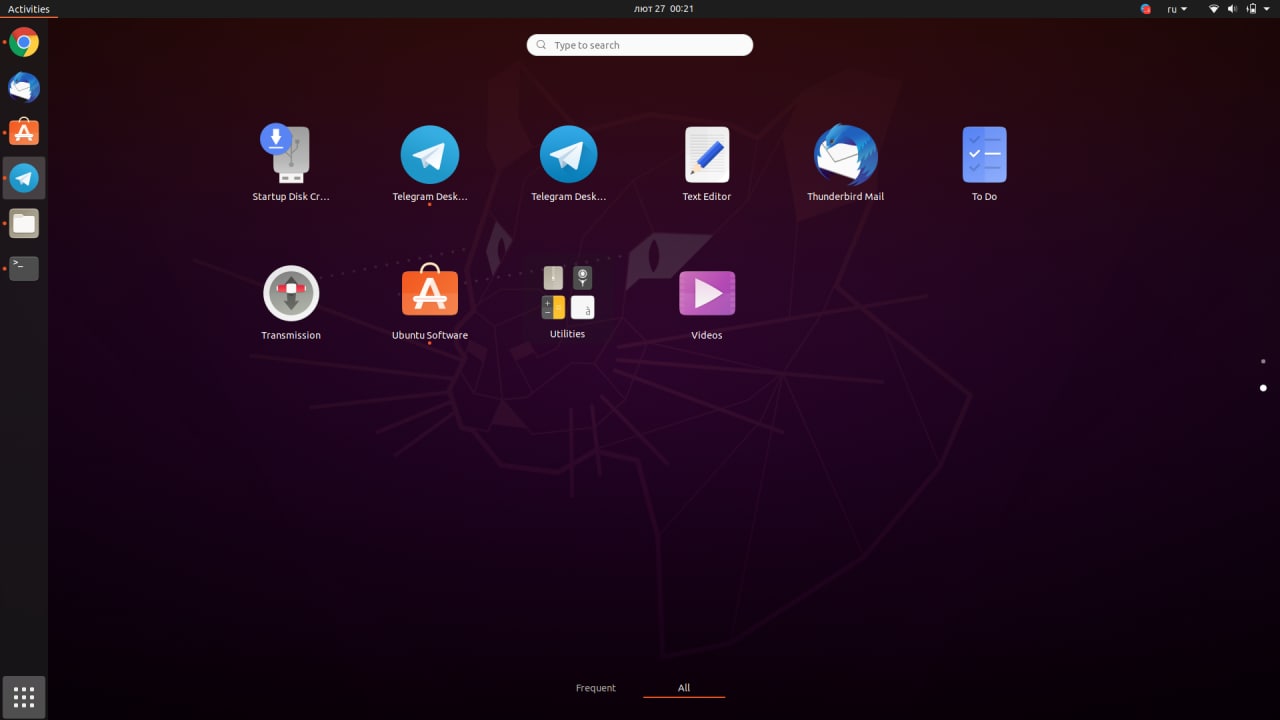This screenshot has height=720, width=1280.
Task: Click the Show Applications grid button
Action: [x=24, y=696]
